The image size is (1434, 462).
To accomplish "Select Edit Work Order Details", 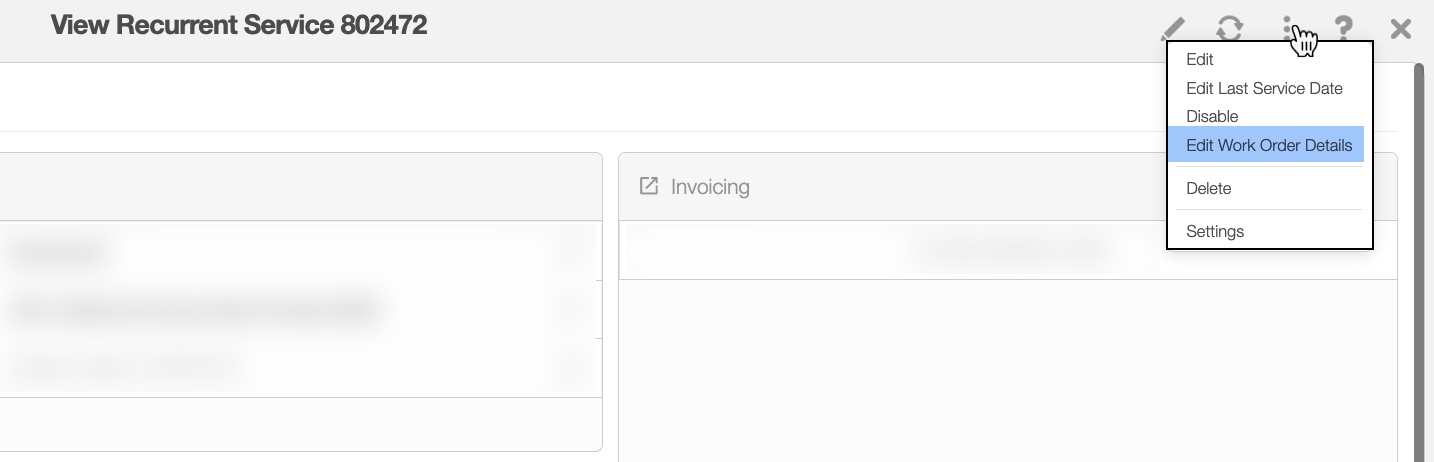I will tap(1268, 145).
